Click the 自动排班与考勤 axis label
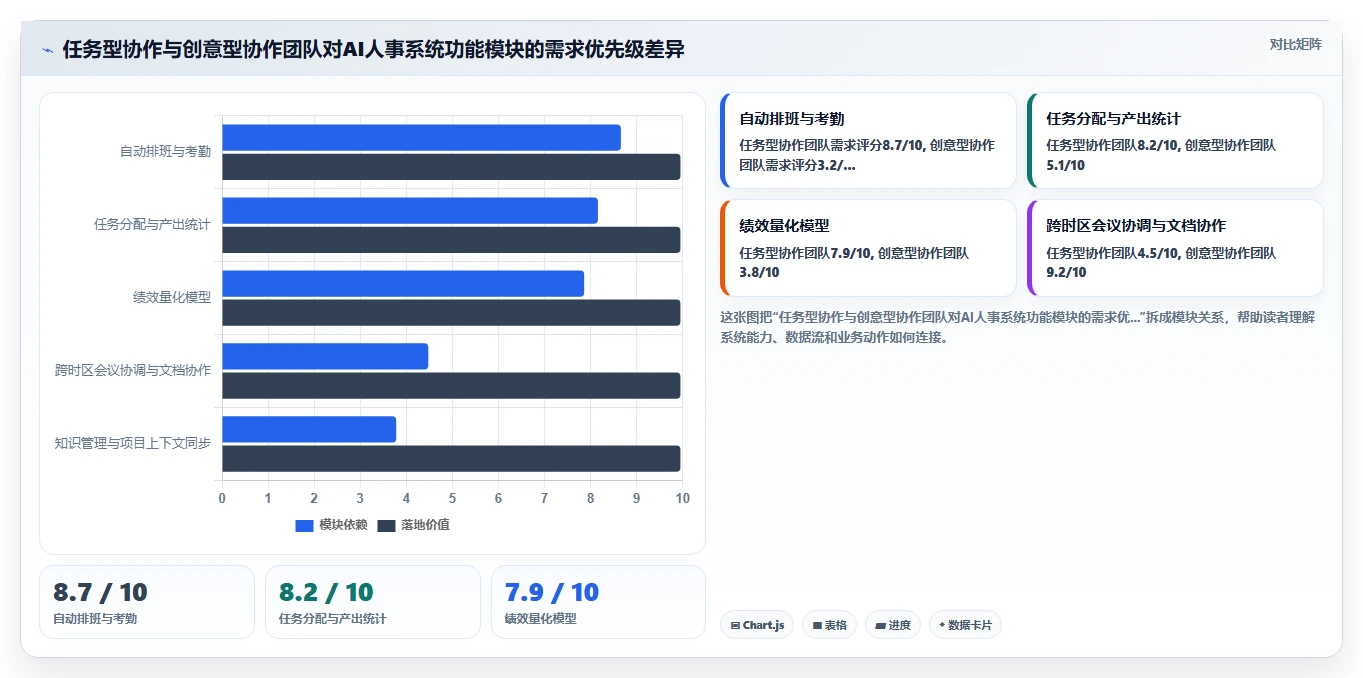The image size is (1363, 678). 165,152
